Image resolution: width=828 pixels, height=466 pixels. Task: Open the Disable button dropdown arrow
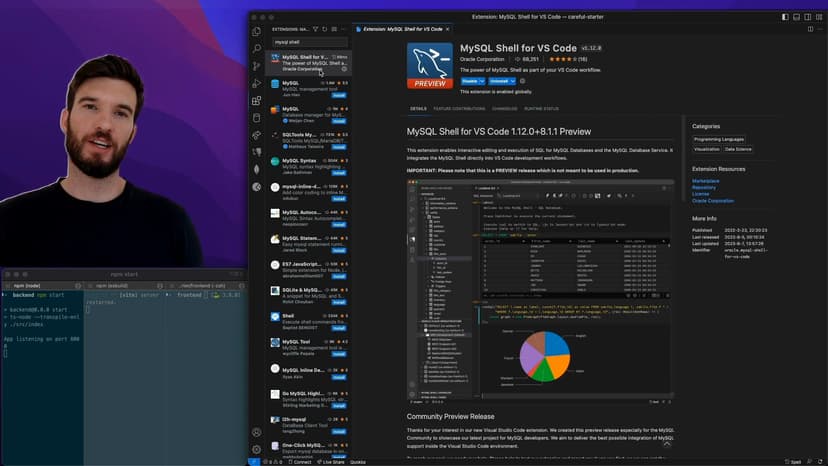click(483, 81)
